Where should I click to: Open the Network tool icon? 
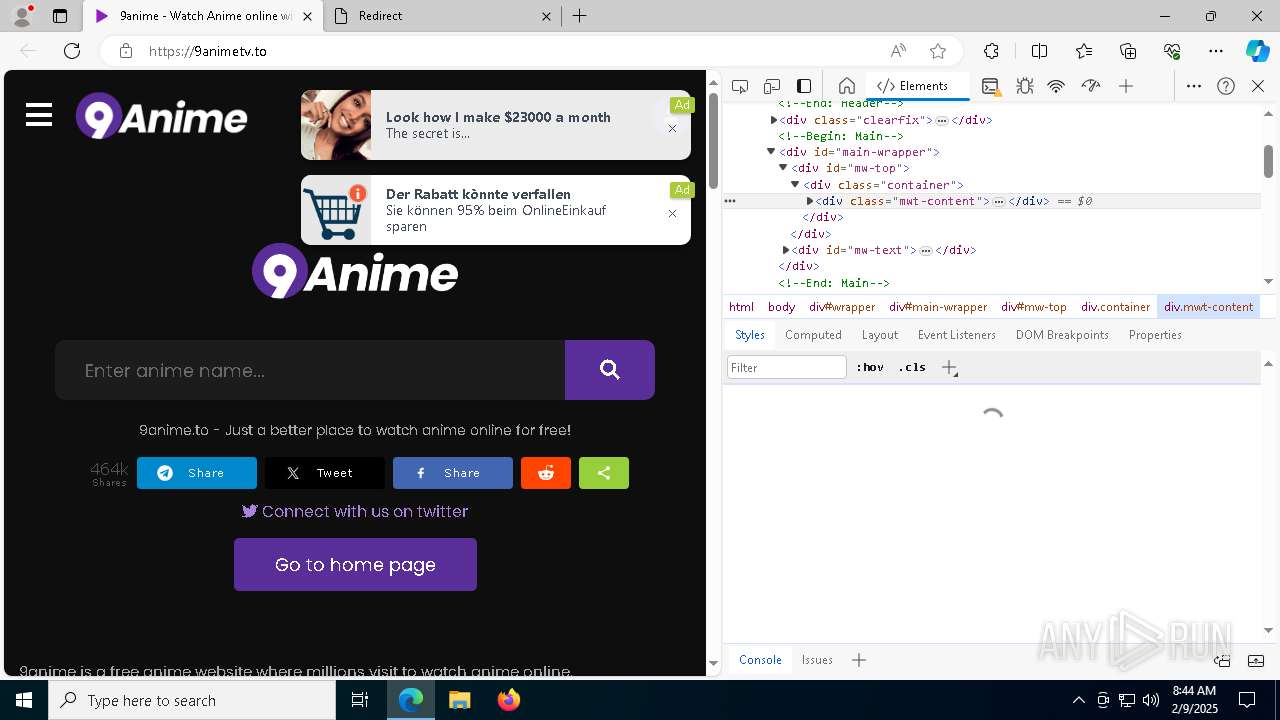(x=1056, y=86)
